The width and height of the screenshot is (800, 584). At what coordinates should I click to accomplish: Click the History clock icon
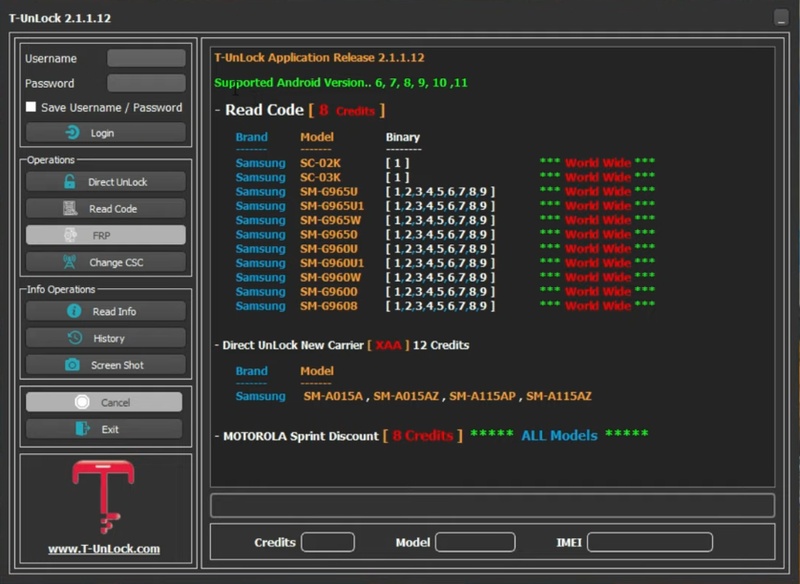(x=75, y=338)
